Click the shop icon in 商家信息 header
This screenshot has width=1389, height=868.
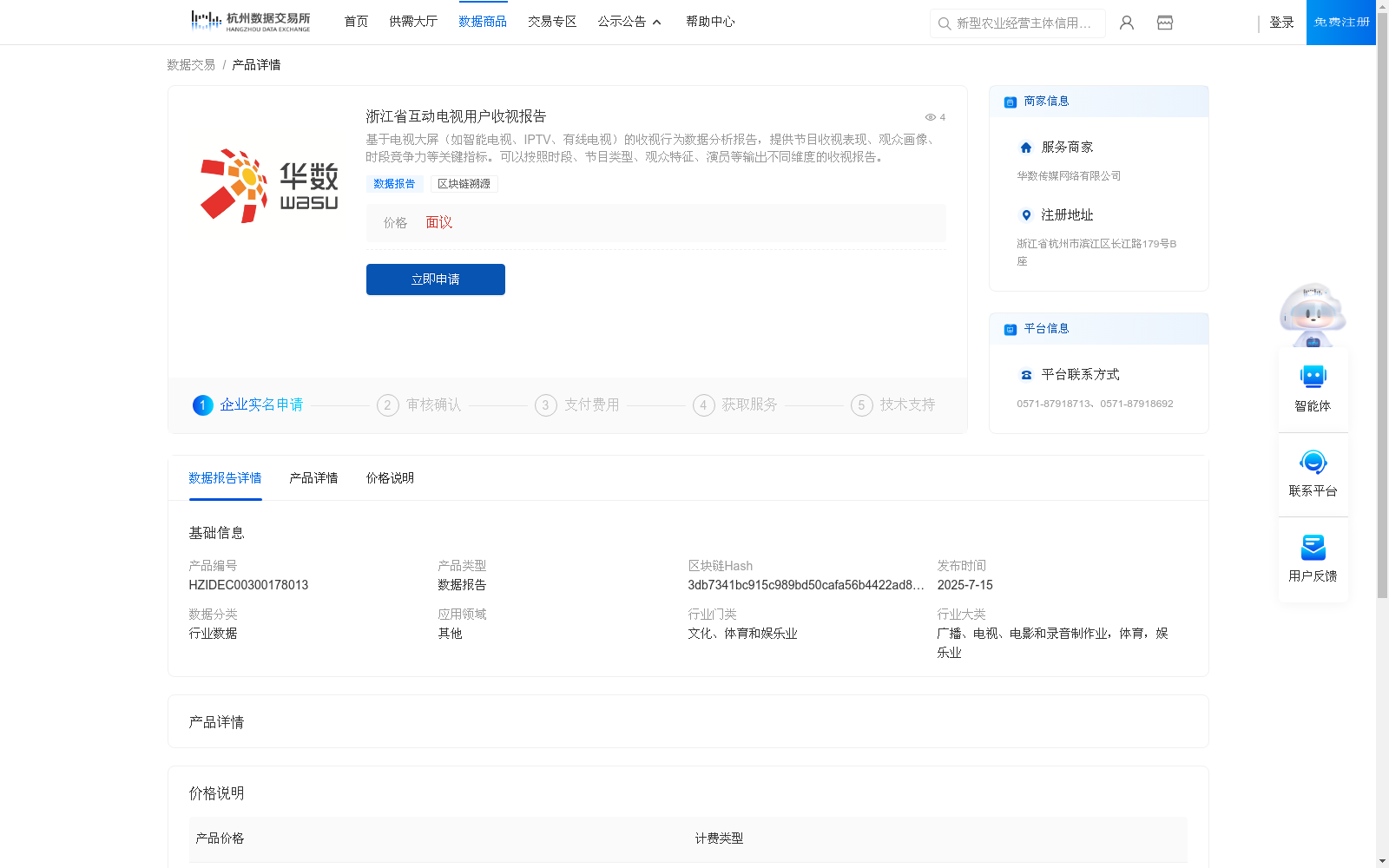pyautogui.click(x=1009, y=102)
